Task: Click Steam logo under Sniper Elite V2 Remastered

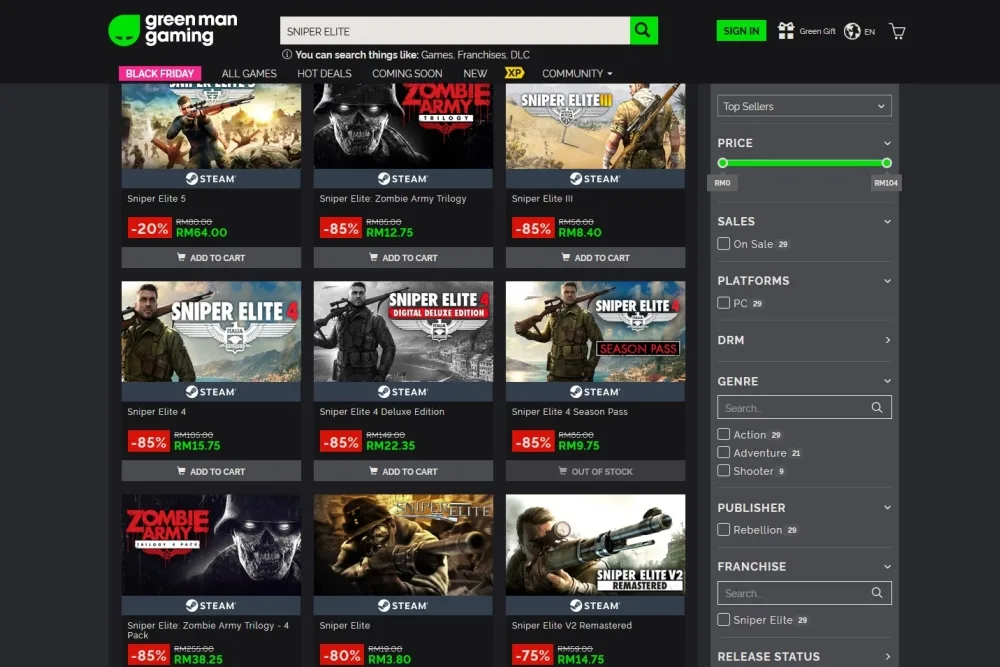Action: (x=595, y=605)
